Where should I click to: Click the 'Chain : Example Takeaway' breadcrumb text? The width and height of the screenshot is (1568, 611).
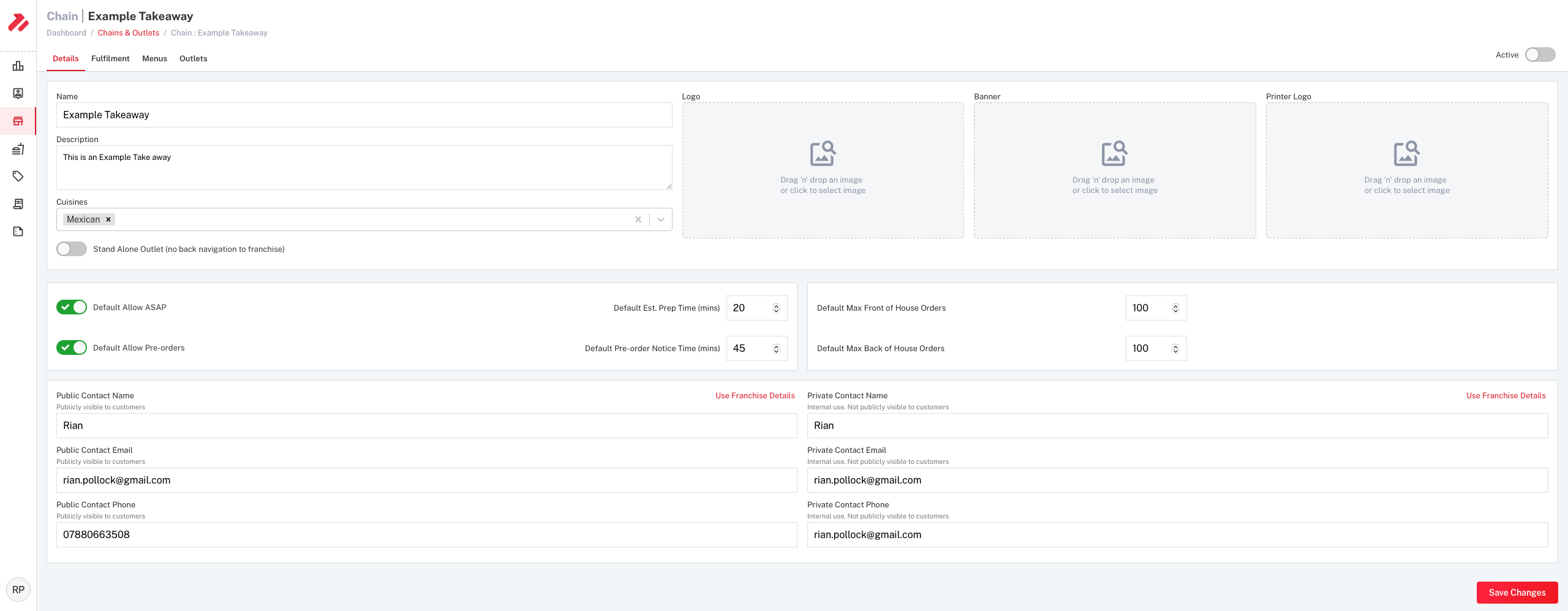point(219,33)
